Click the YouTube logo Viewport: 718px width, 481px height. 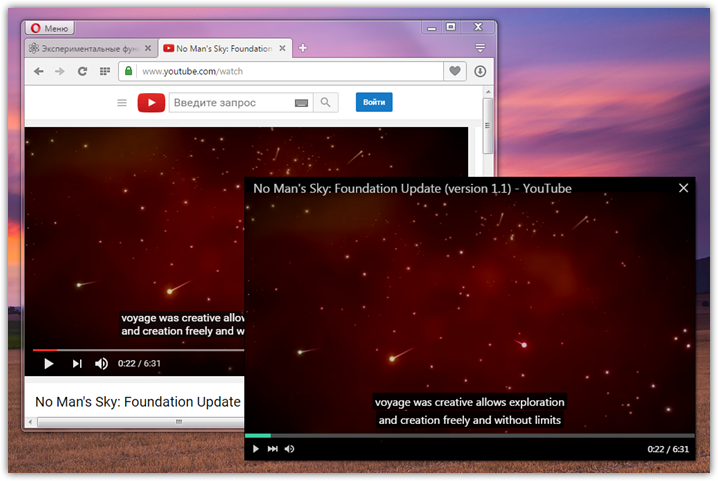[x=151, y=103]
